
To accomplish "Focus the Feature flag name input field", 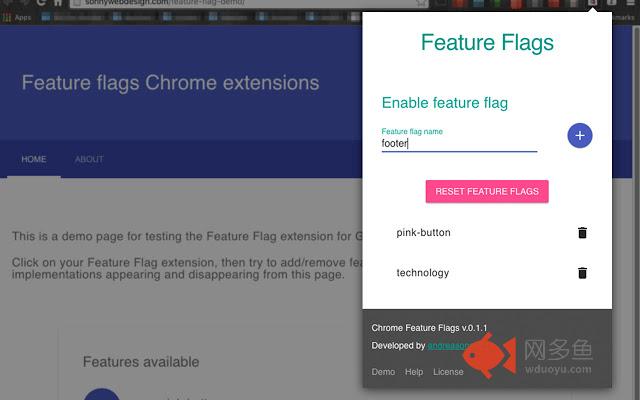I will [x=459, y=144].
